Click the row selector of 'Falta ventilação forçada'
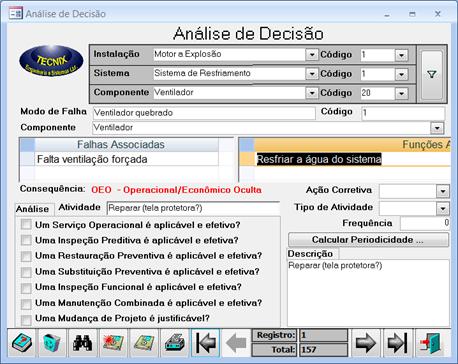Viewport: 458px width, 364px height. (27, 159)
